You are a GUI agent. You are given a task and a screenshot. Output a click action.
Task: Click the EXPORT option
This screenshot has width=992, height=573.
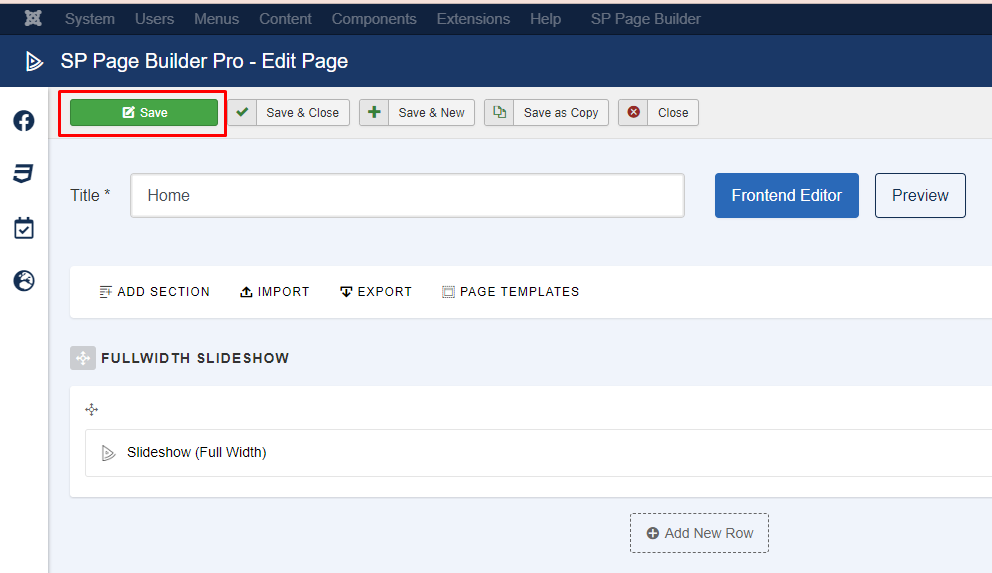click(376, 292)
